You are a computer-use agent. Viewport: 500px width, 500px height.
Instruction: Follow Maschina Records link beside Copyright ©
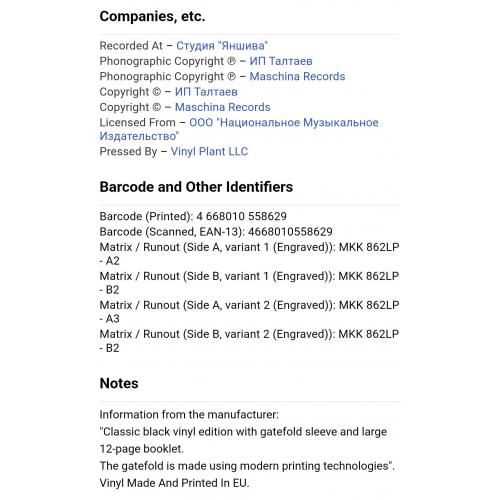223,107
